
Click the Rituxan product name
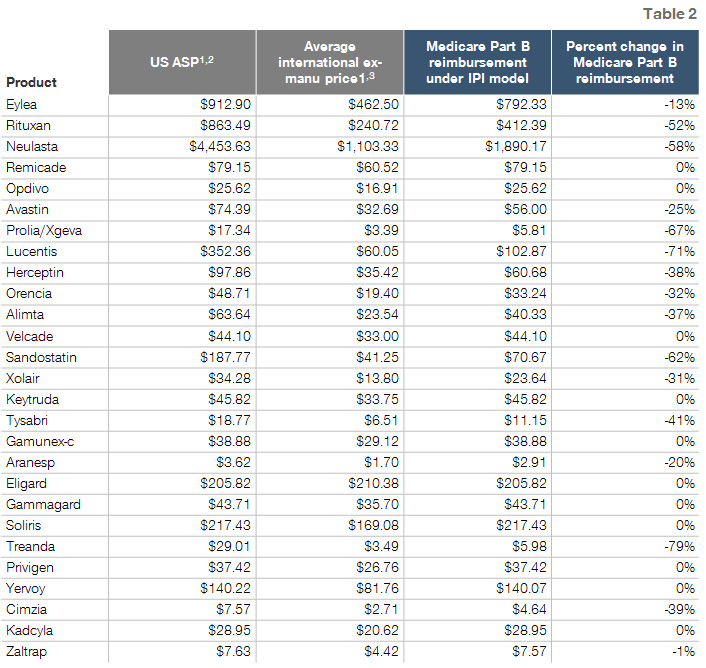[28, 125]
